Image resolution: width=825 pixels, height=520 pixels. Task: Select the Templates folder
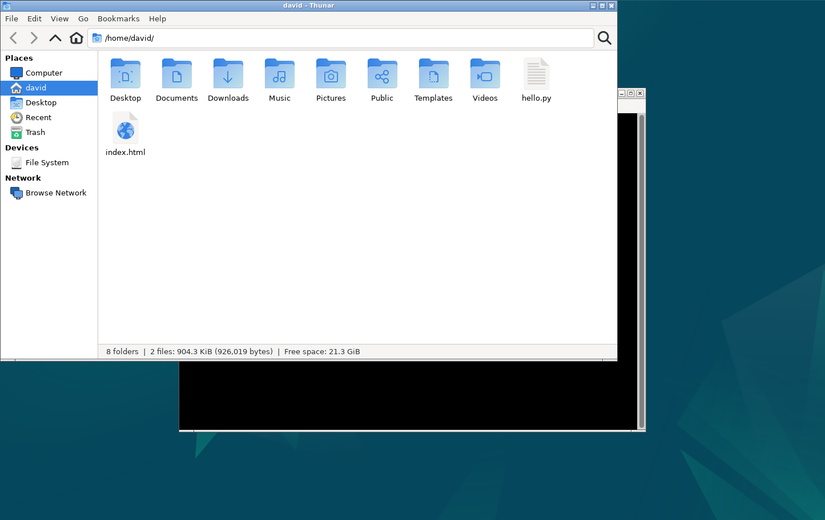pos(434,81)
